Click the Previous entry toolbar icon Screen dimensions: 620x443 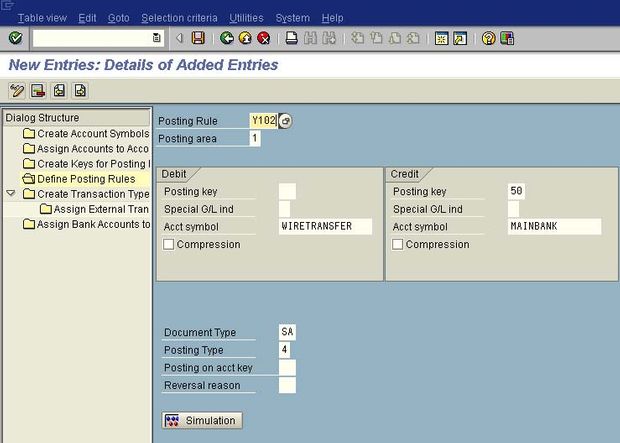(x=59, y=91)
